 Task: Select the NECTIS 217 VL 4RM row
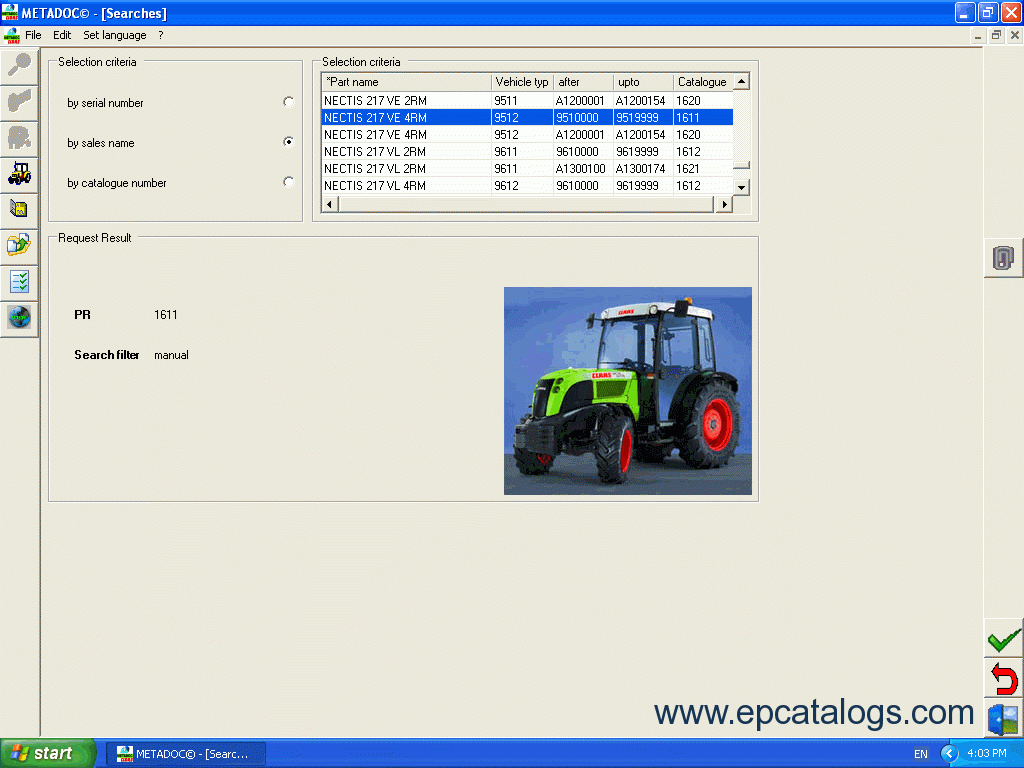[528, 185]
